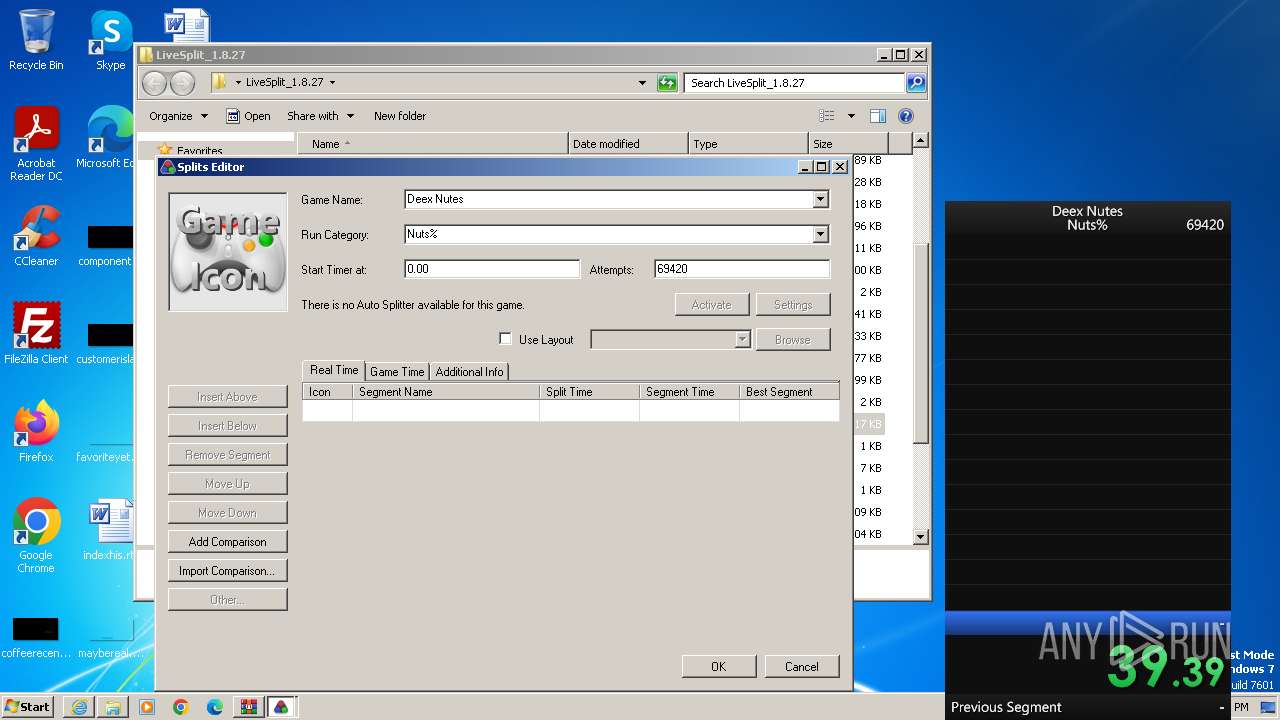Sort by the Date modified column
This screenshot has width=1280, height=720.
pyautogui.click(x=628, y=144)
